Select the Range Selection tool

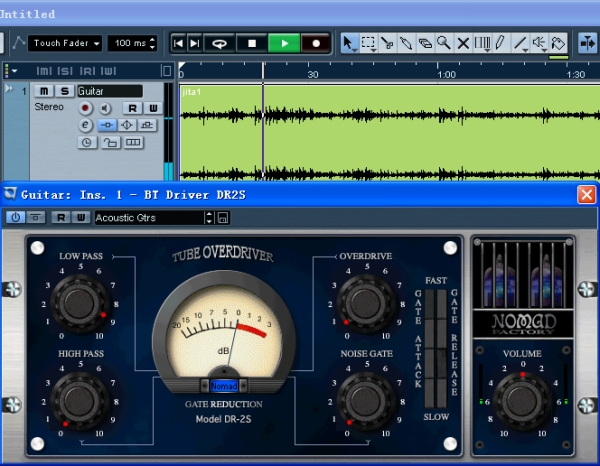[368, 43]
